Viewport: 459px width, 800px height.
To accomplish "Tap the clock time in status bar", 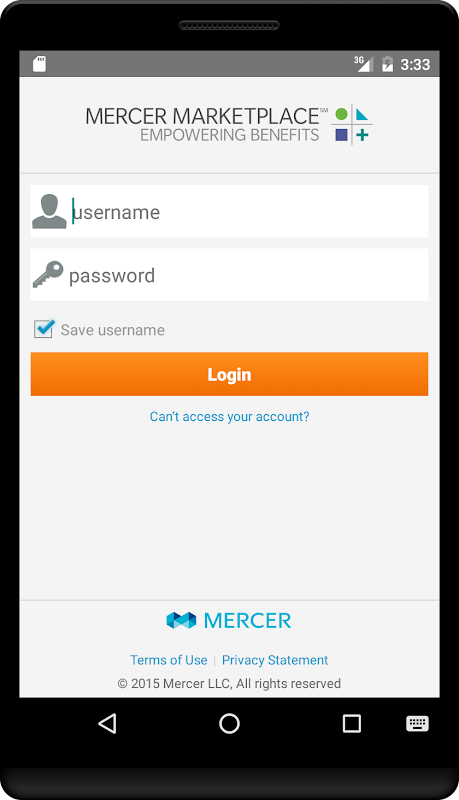I will tap(415, 64).
